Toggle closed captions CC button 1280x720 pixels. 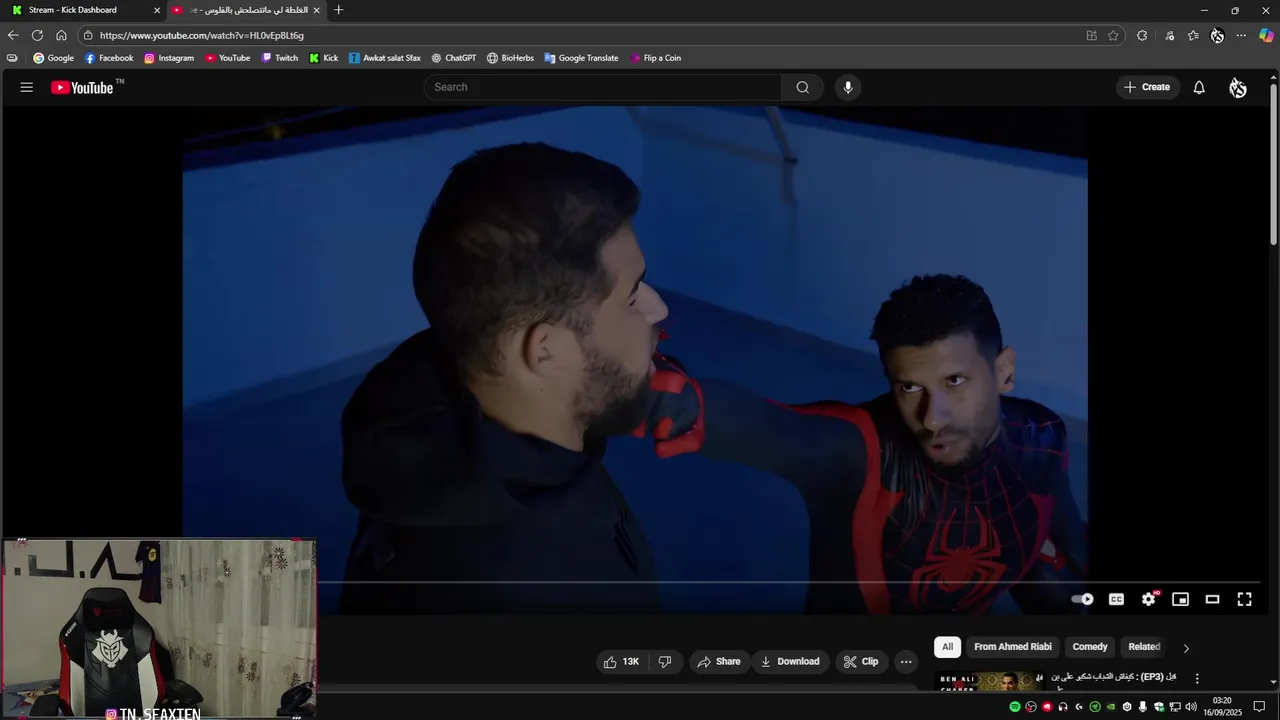pyautogui.click(x=1116, y=599)
